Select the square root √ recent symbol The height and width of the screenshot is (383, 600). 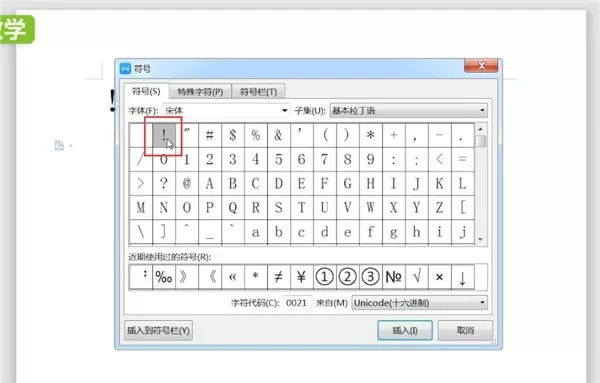pyautogui.click(x=416, y=277)
